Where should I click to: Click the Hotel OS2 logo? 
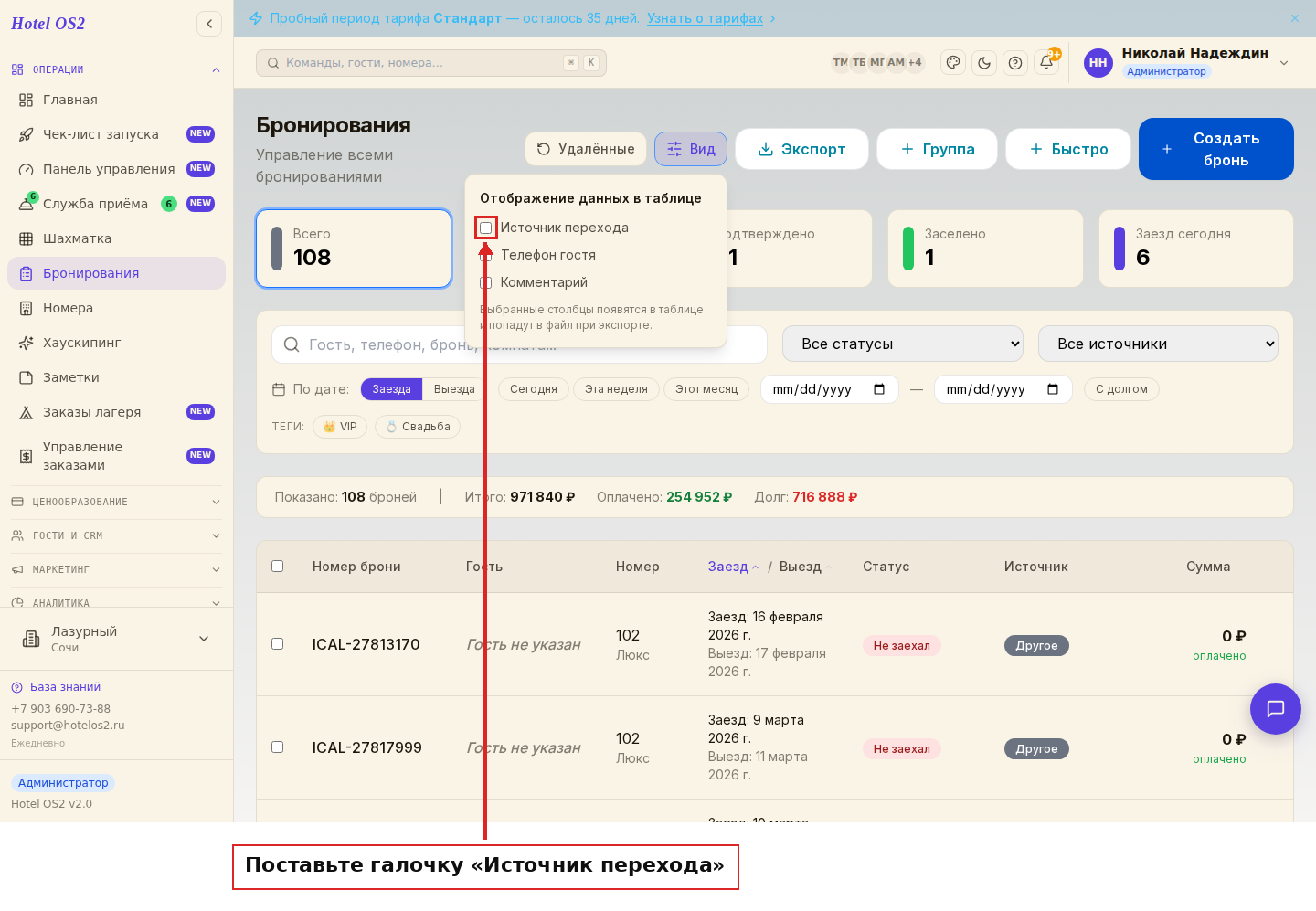(x=48, y=24)
